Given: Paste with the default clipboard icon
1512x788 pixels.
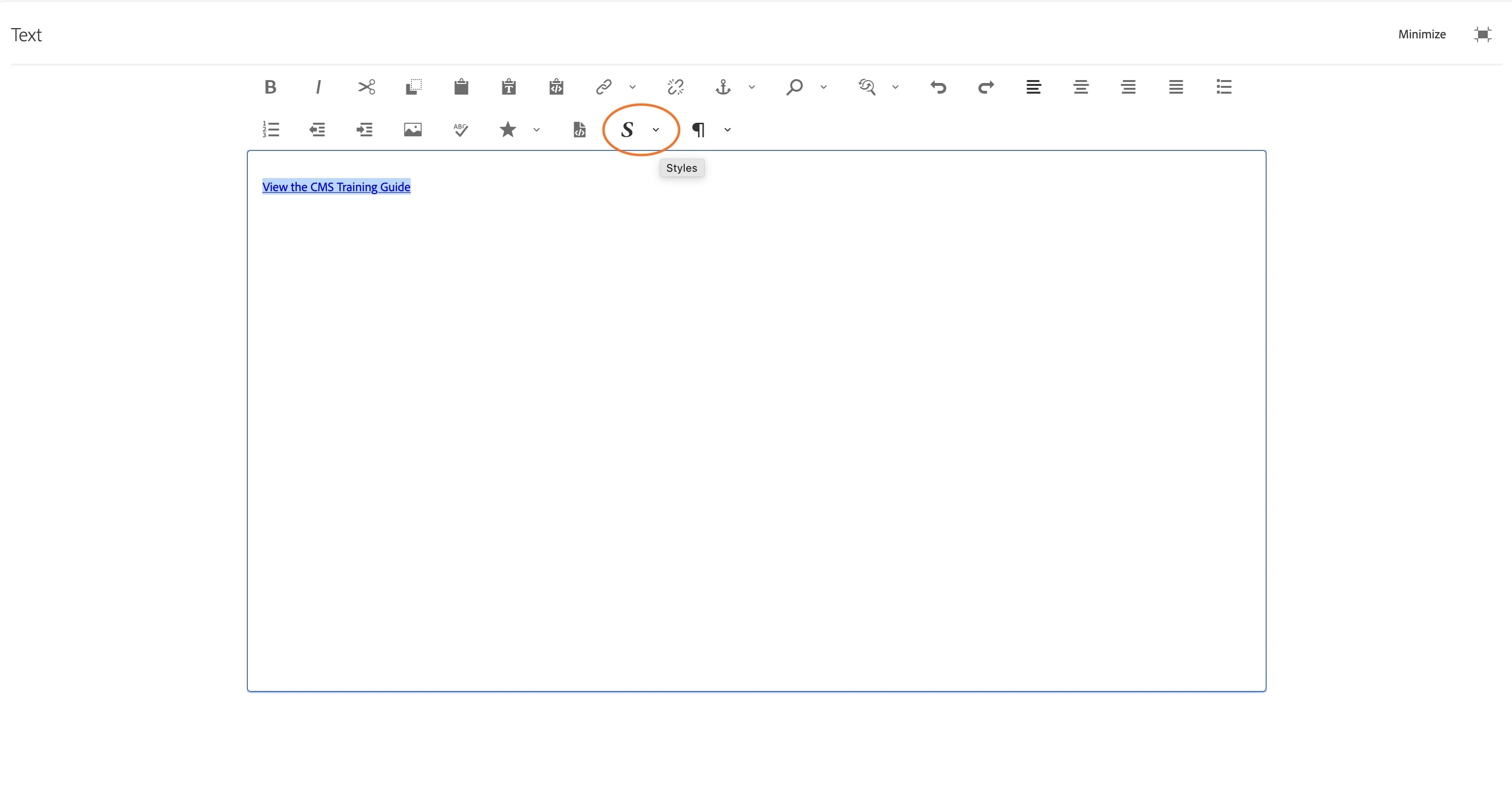Looking at the screenshot, I should 461,87.
